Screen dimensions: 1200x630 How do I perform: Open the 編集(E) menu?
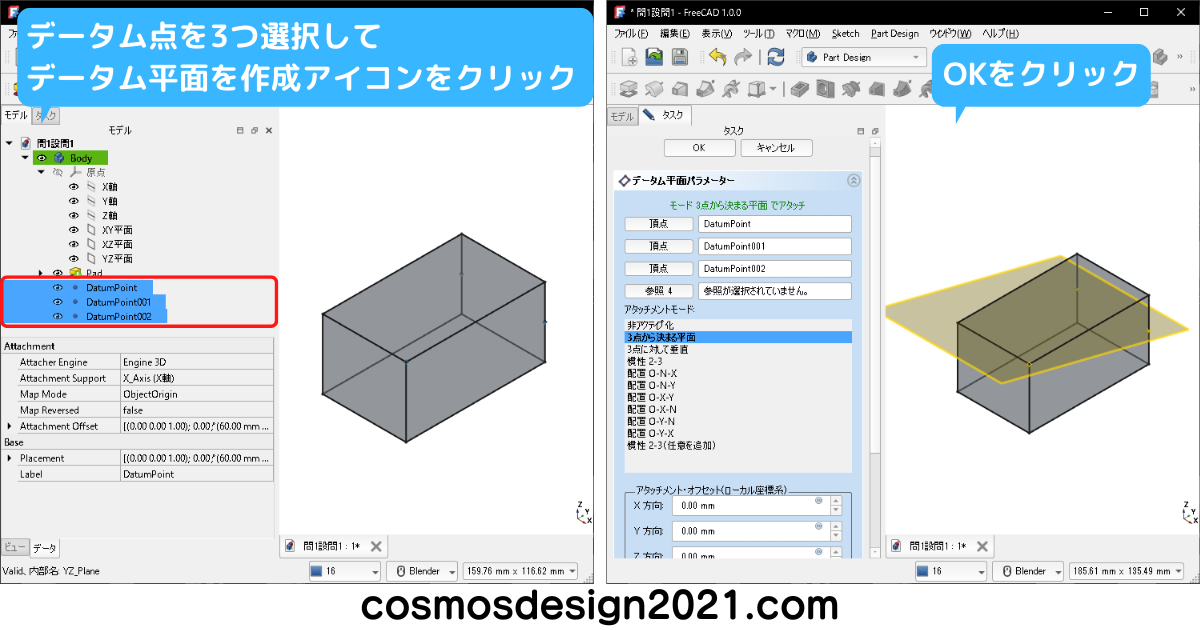pos(675,33)
